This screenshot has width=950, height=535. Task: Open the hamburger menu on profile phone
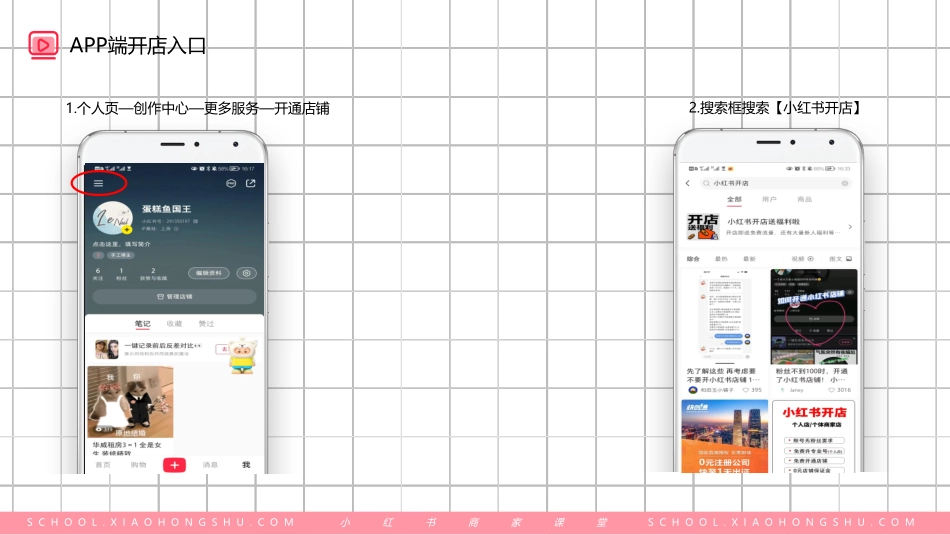point(98,183)
